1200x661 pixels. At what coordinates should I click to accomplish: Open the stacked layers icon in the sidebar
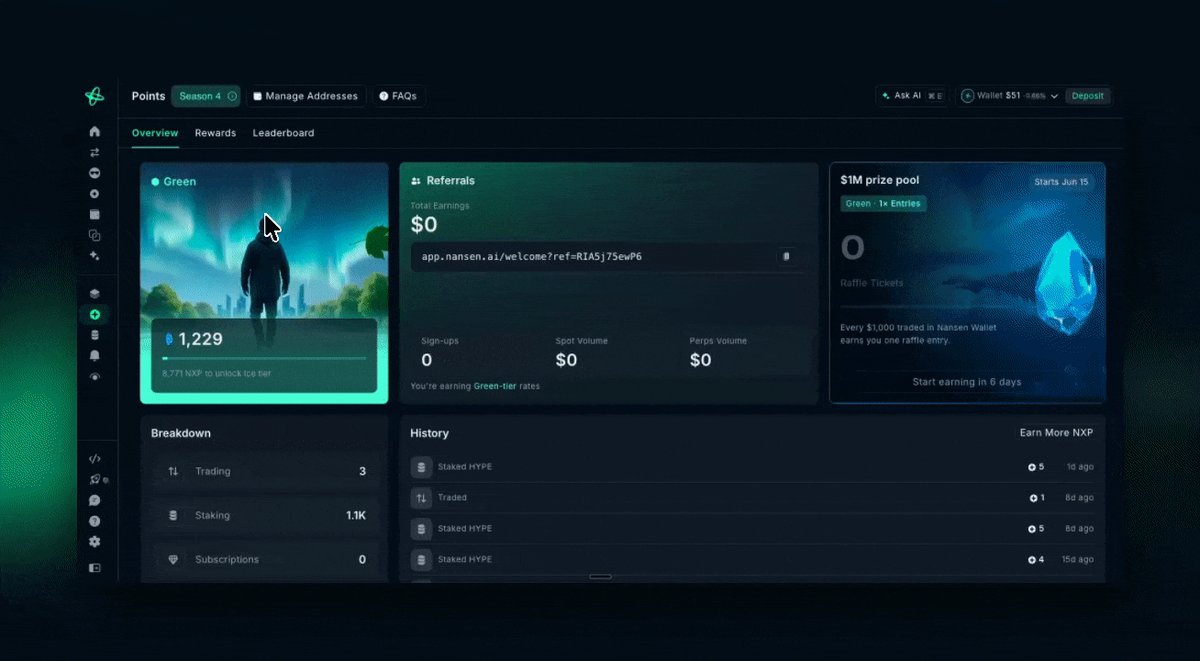95,294
